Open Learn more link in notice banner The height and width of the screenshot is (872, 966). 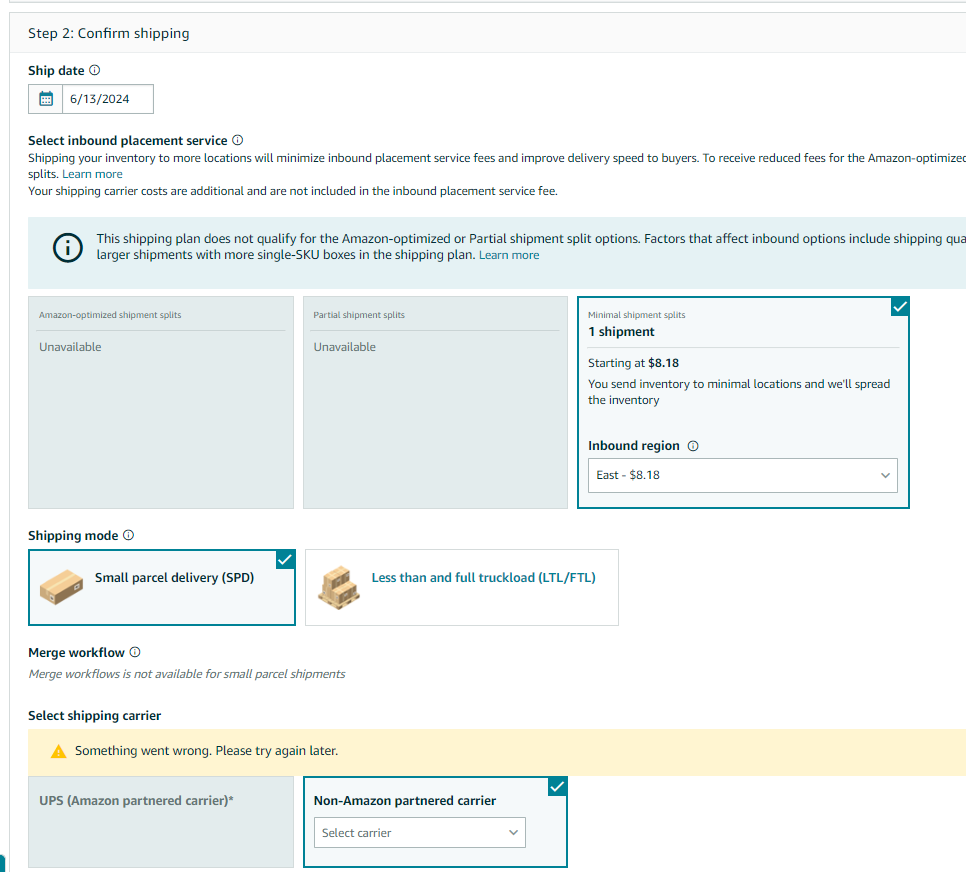pyautogui.click(x=509, y=255)
